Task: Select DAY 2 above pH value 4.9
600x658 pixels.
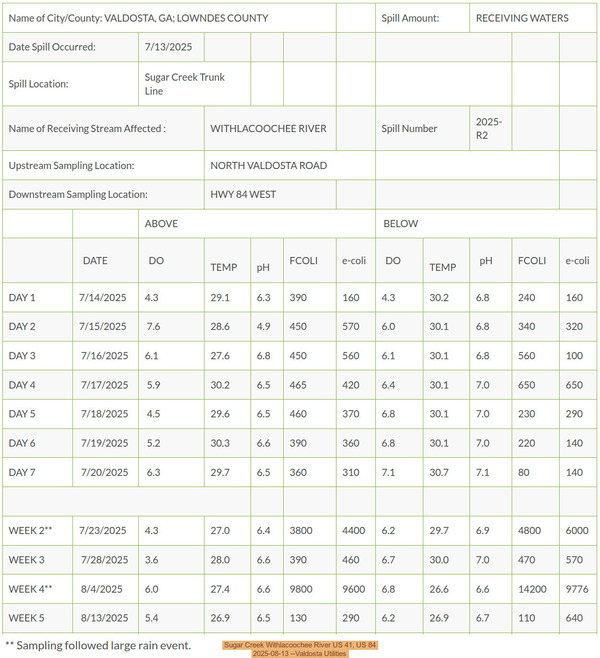Action: 263,326
